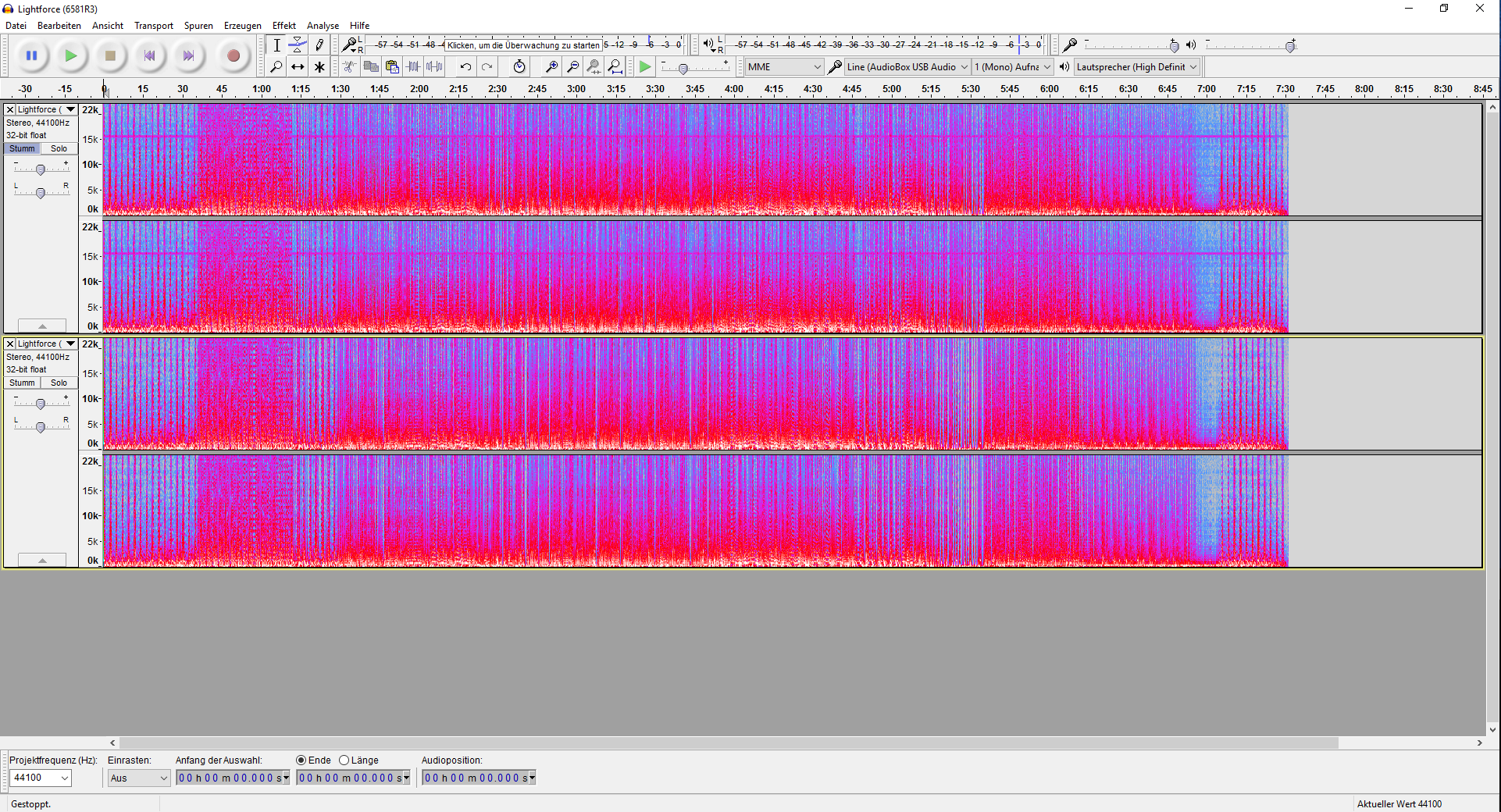Click the Trim audio icon

pos(413,67)
